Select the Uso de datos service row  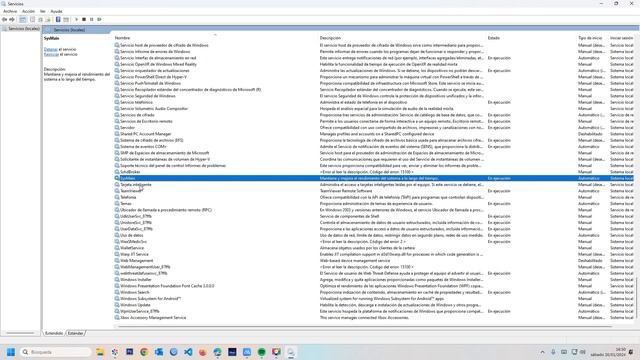coord(373,235)
